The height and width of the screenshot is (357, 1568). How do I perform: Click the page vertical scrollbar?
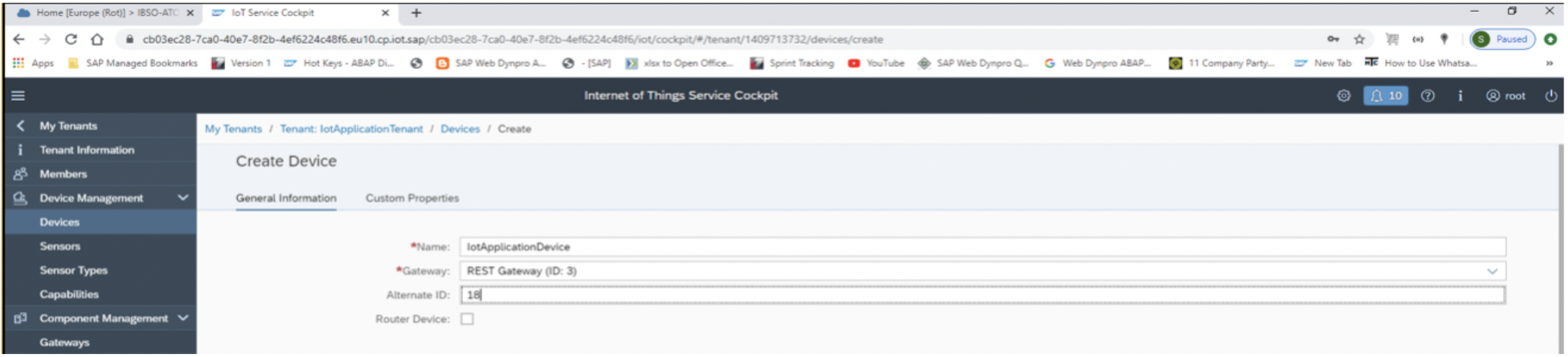(1561, 248)
